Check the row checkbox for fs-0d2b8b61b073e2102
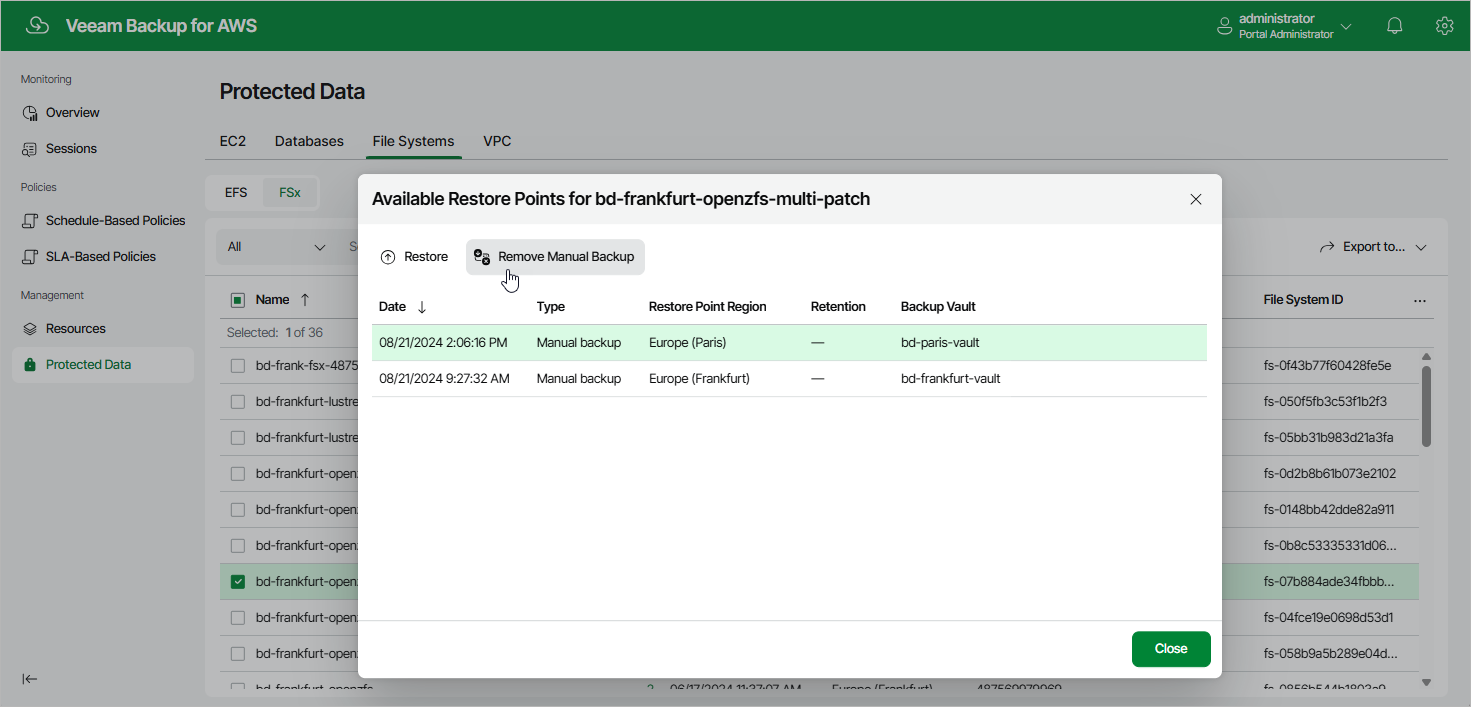 (x=238, y=474)
